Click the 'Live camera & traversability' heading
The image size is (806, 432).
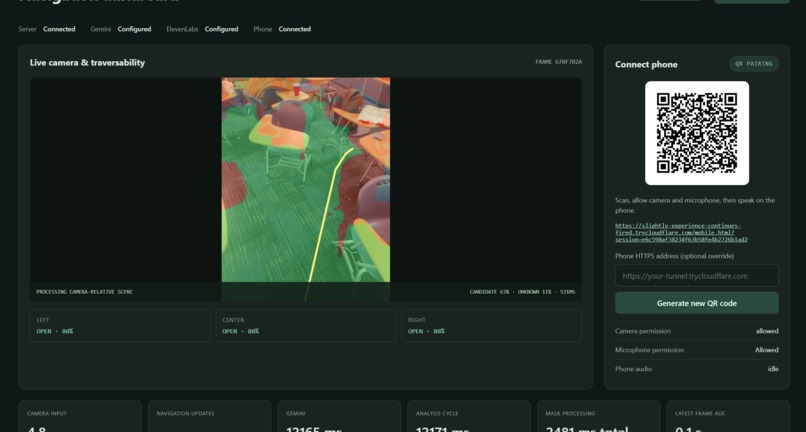pyautogui.click(x=87, y=63)
